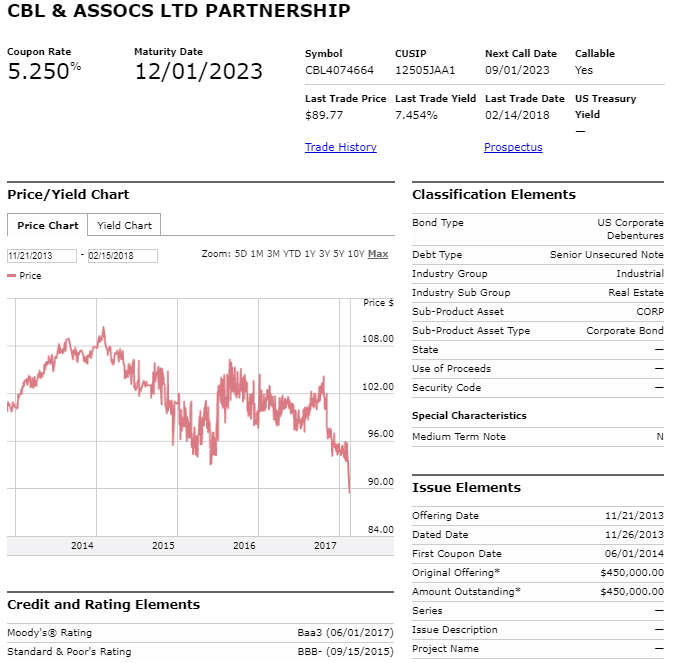Click the Bond Type value US Corporate Debentures
The width and height of the screenshot is (673, 663).
[630, 229]
